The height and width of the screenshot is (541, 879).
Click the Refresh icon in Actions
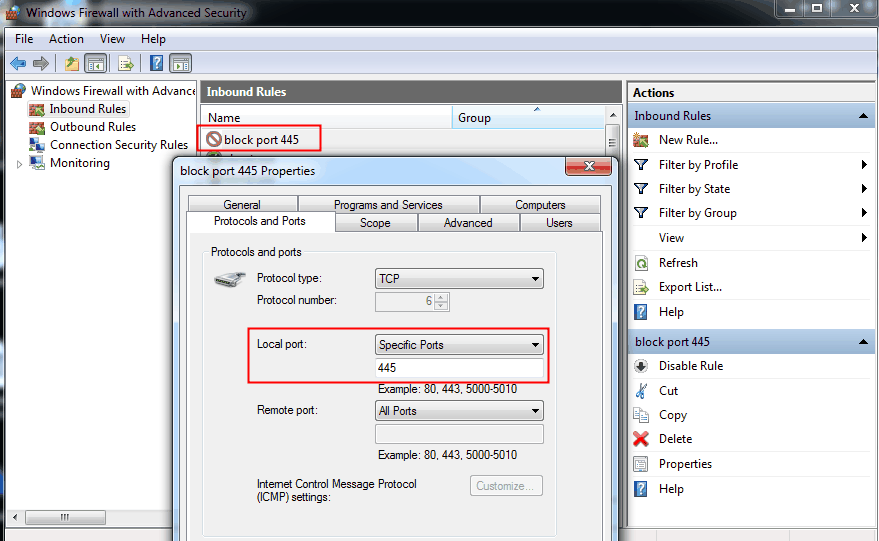[641, 263]
